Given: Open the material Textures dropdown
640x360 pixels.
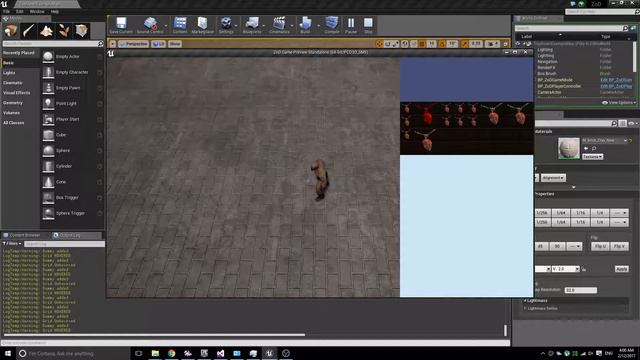Looking at the screenshot, I should click(x=592, y=157).
